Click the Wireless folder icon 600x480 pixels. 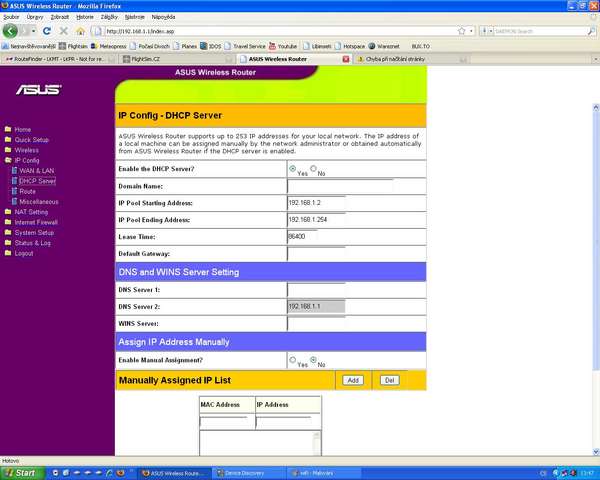[x=8, y=150]
